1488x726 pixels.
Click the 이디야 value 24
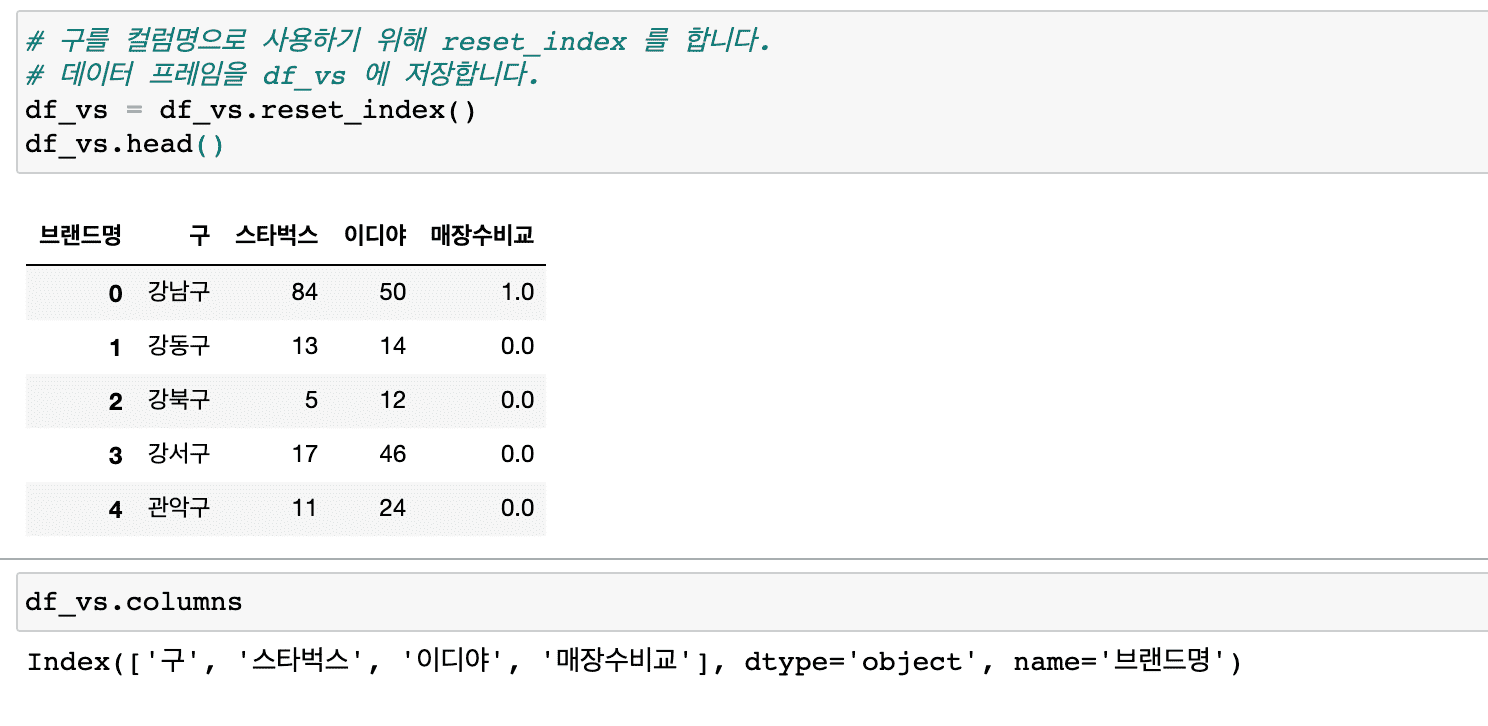[392, 508]
